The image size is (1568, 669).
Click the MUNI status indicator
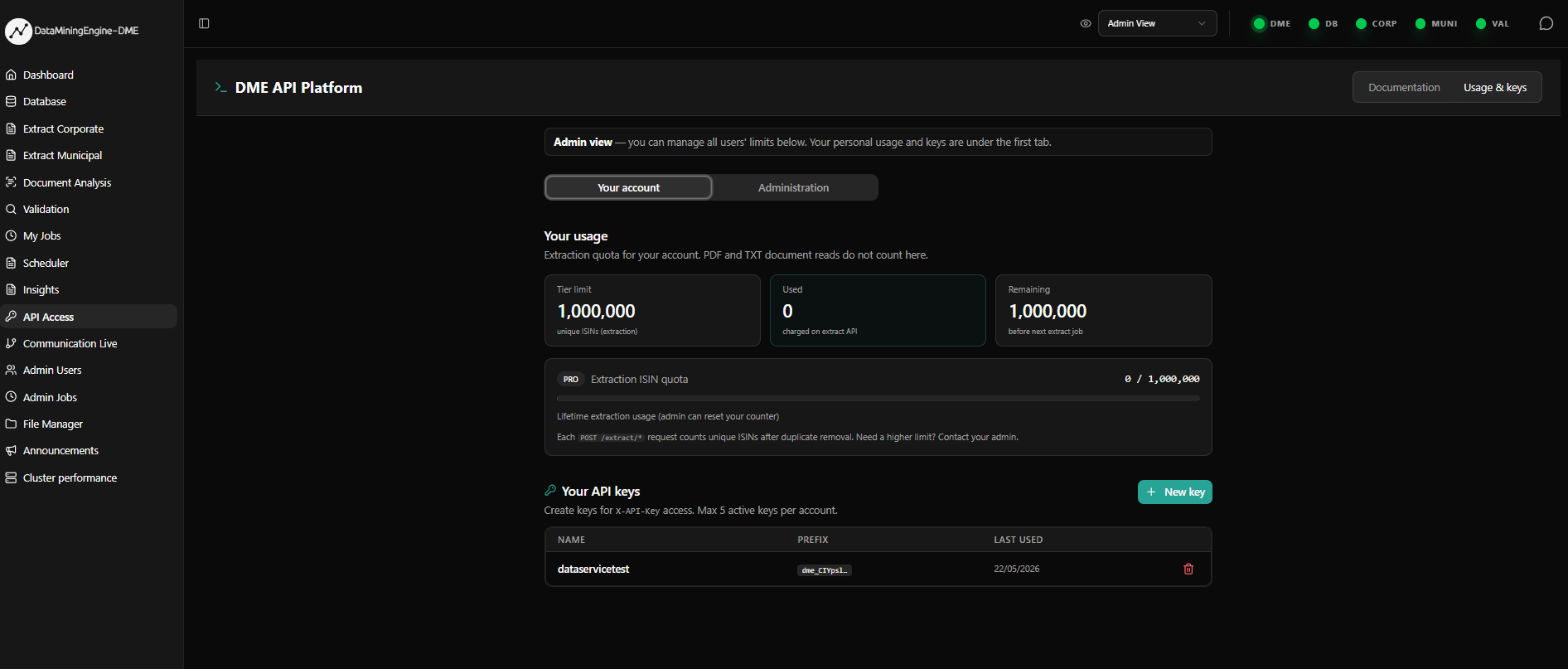click(1436, 23)
